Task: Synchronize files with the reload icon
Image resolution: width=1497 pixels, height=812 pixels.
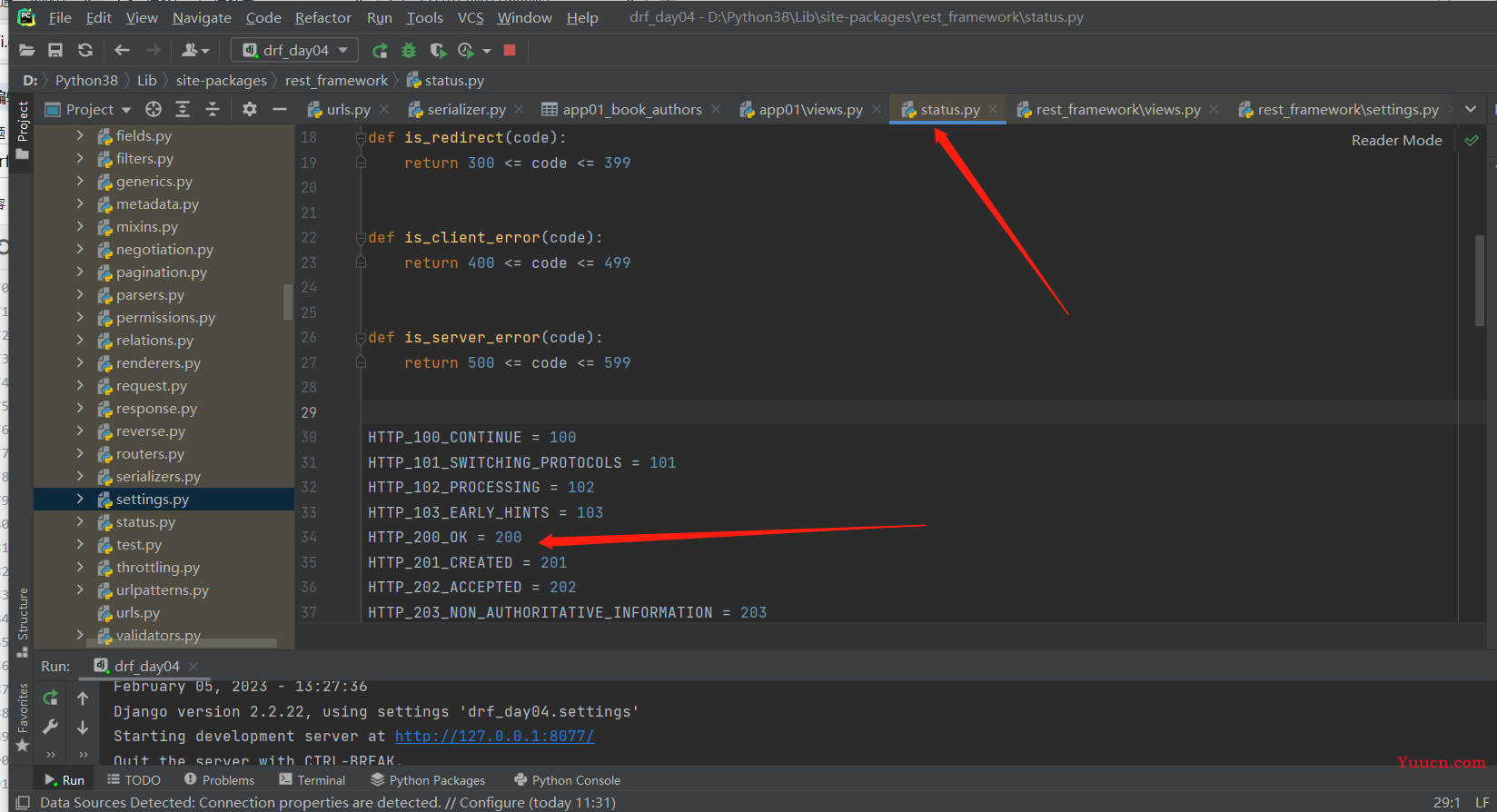Action: pyautogui.click(x=85, y=50)
